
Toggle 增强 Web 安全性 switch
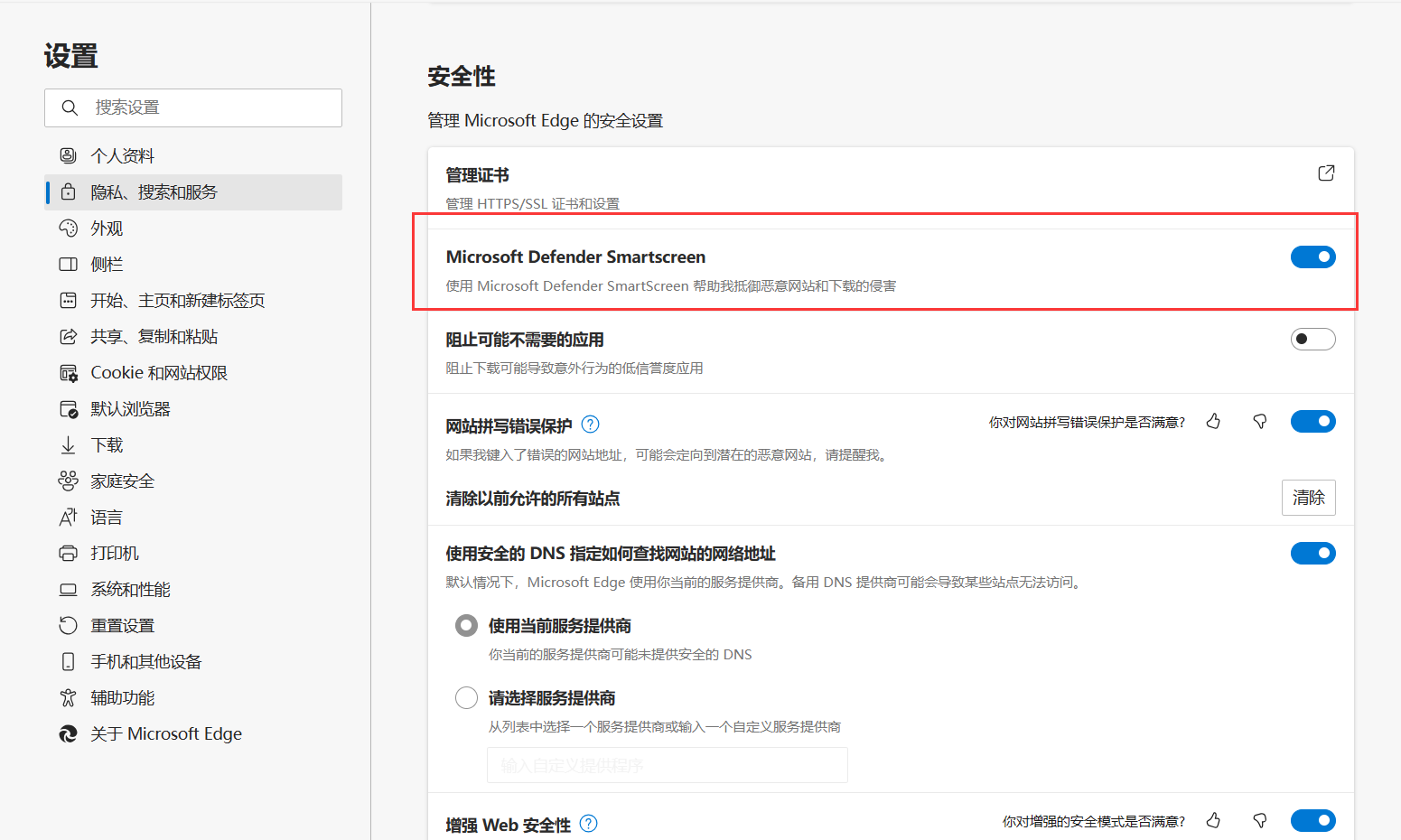(1312, 820)
